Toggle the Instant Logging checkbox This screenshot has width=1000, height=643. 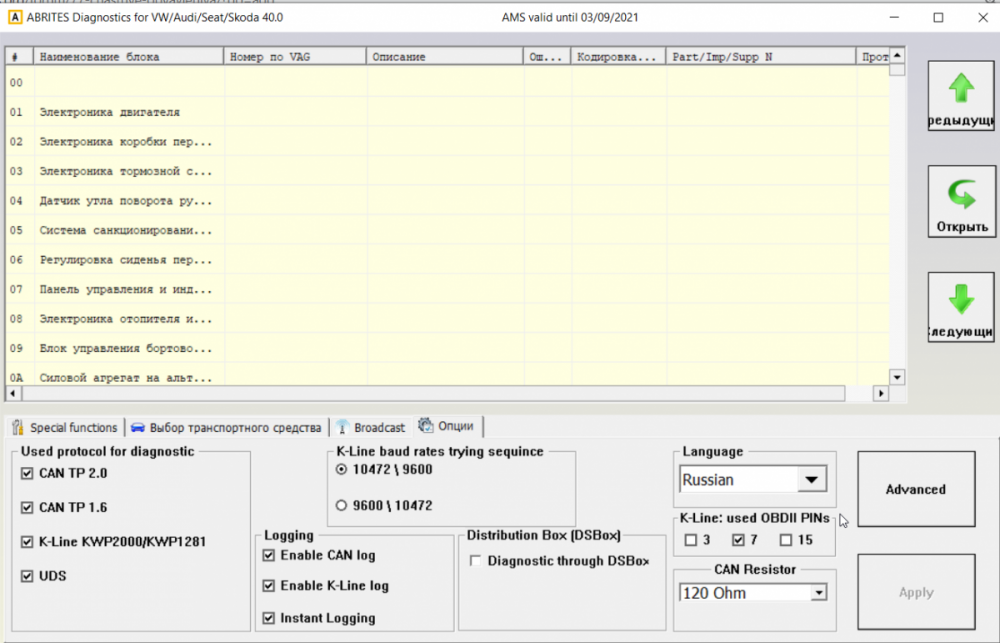pyautogui.click(x=268, y=618)
